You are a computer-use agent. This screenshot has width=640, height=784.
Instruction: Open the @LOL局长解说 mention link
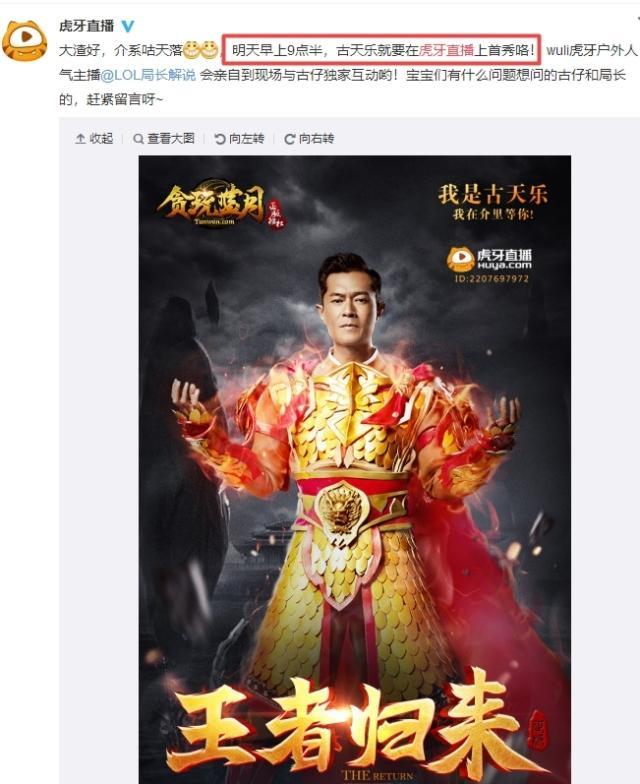click(x=148, y=75)
